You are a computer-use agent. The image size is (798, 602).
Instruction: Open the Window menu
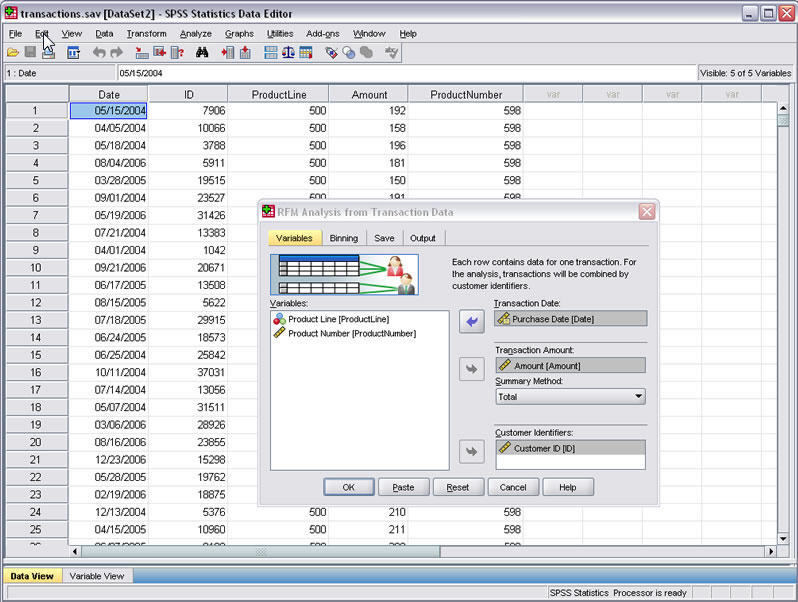point(369,34)
